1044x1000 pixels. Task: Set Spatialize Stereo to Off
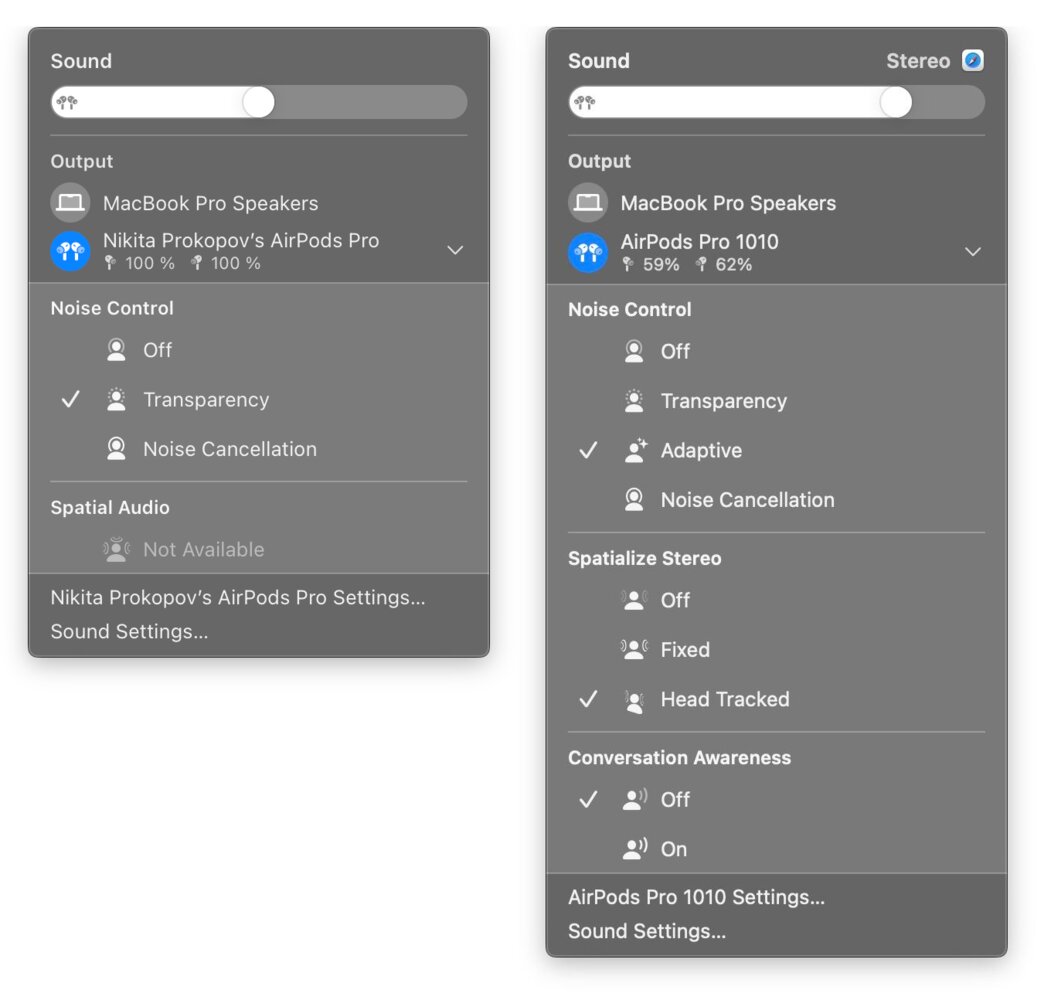(776, 600)
